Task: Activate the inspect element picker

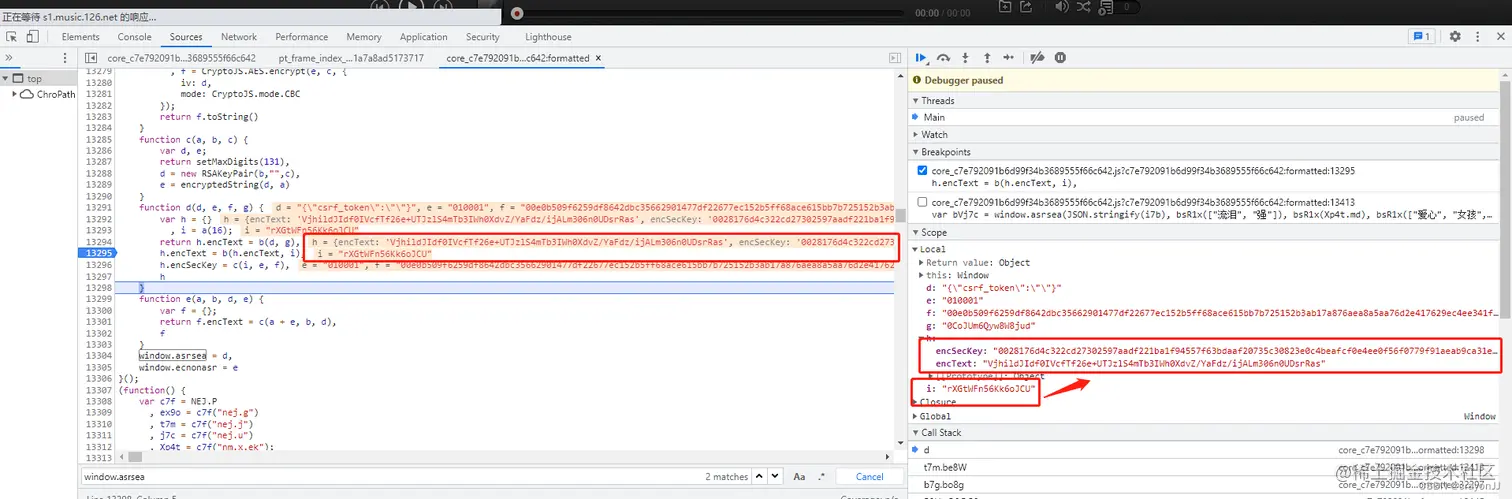Action: [x=11, y=37]
